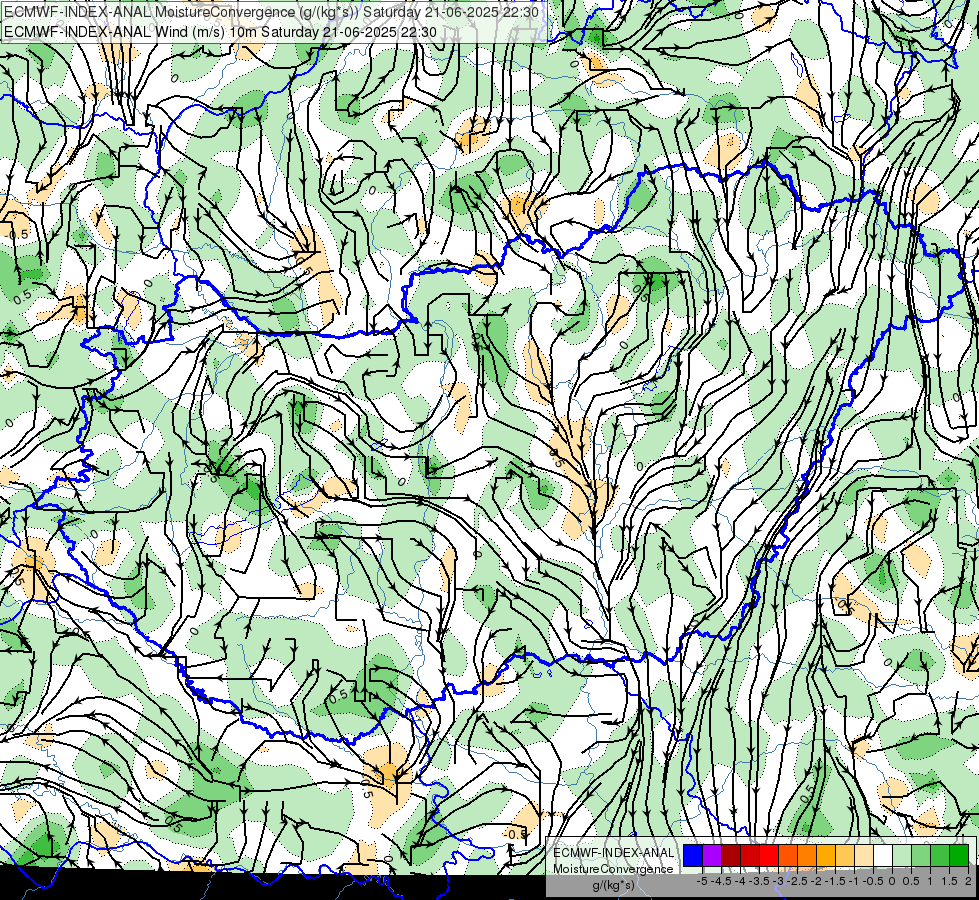Select the light orange swatch from -1.5 to -1
This screenshot has width=979, height=900.
(x=845, y=855)
